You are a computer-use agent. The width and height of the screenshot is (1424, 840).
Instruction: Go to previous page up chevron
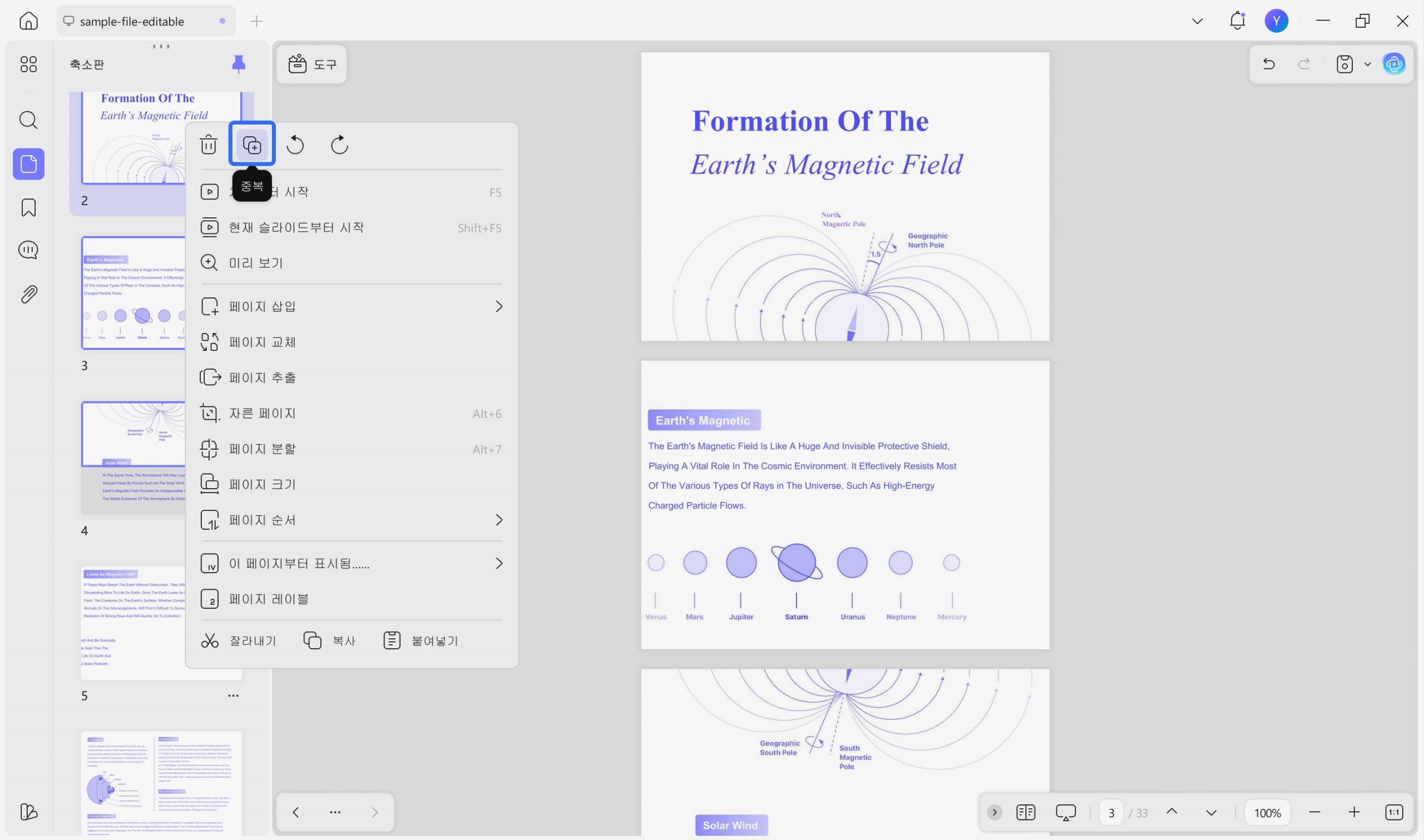click(1171, 812)
